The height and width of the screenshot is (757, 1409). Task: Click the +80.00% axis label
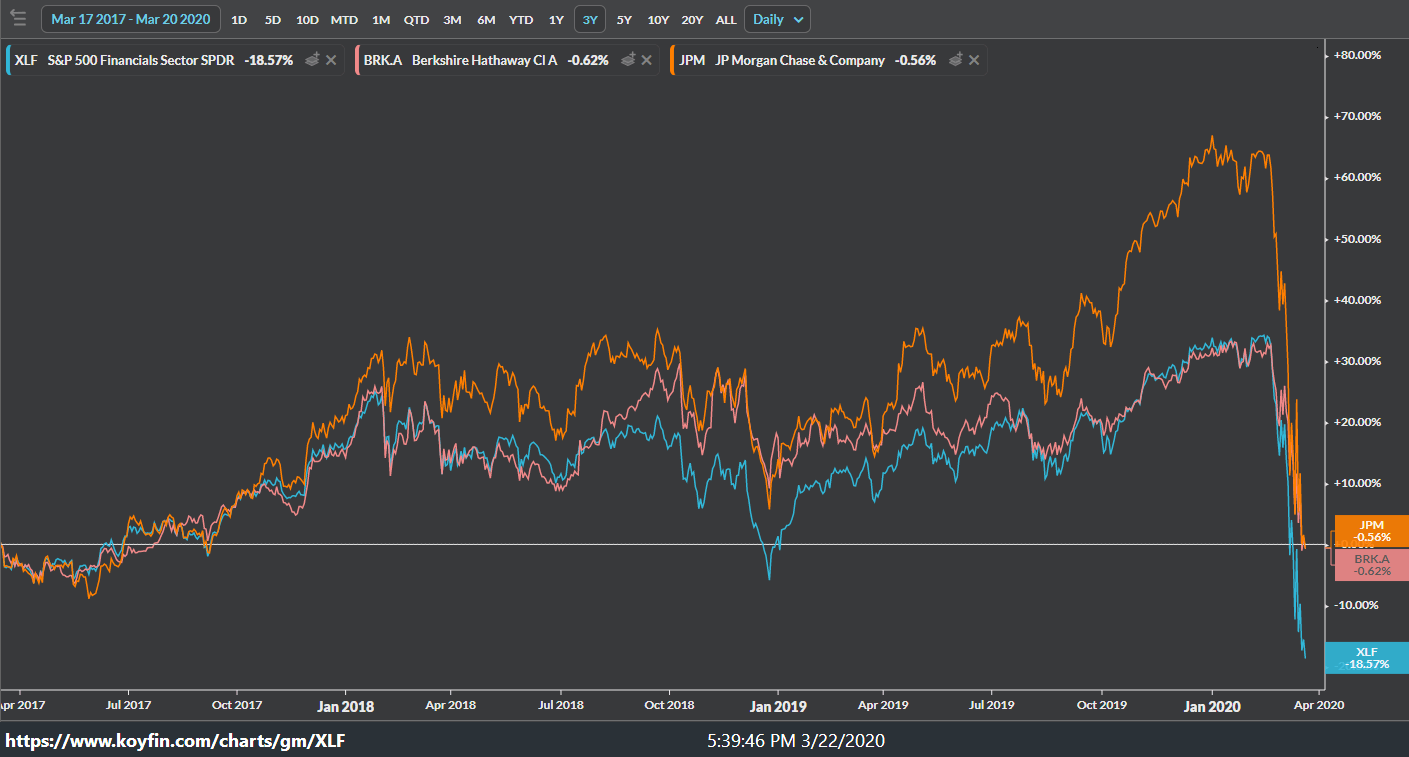coord(1357,55)
